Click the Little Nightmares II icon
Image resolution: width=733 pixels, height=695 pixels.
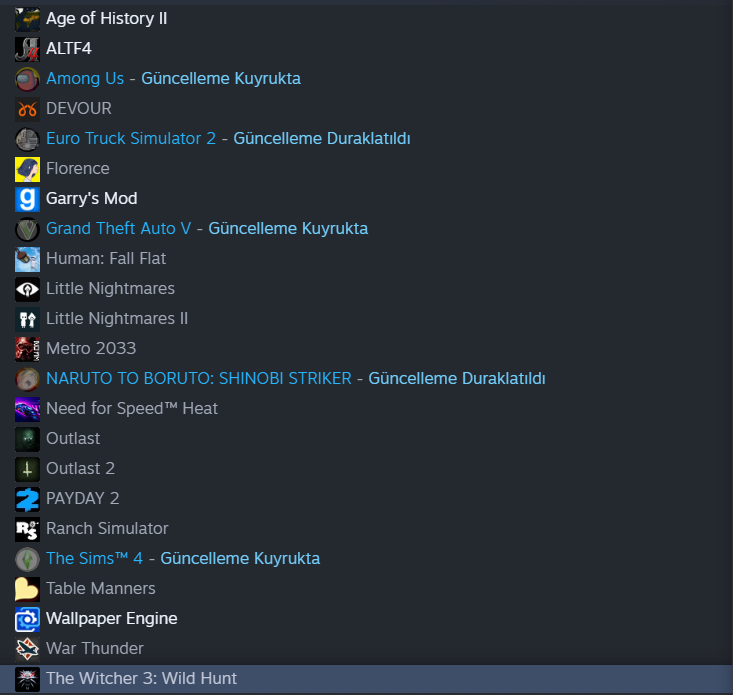click(27, 319)
